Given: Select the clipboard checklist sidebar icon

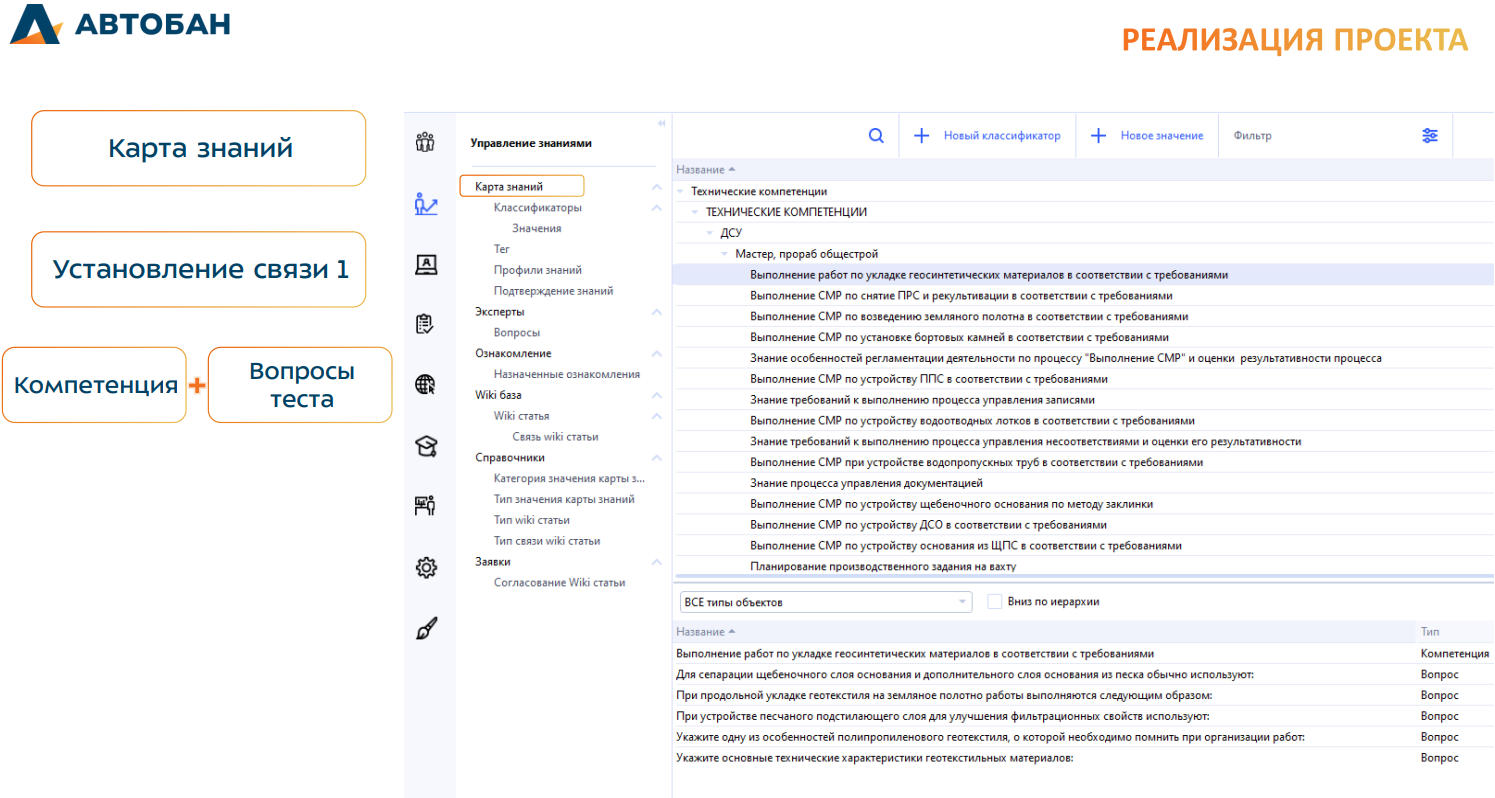Looking at the screenshot, I should point(426,324).
